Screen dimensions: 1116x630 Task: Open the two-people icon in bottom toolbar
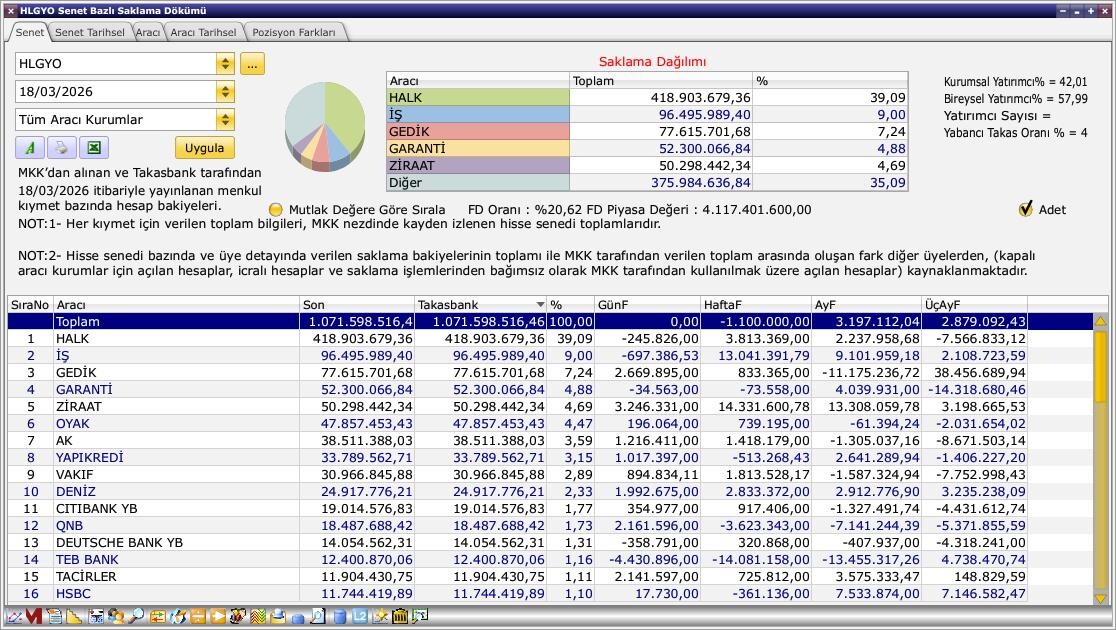tap(116, 617)
